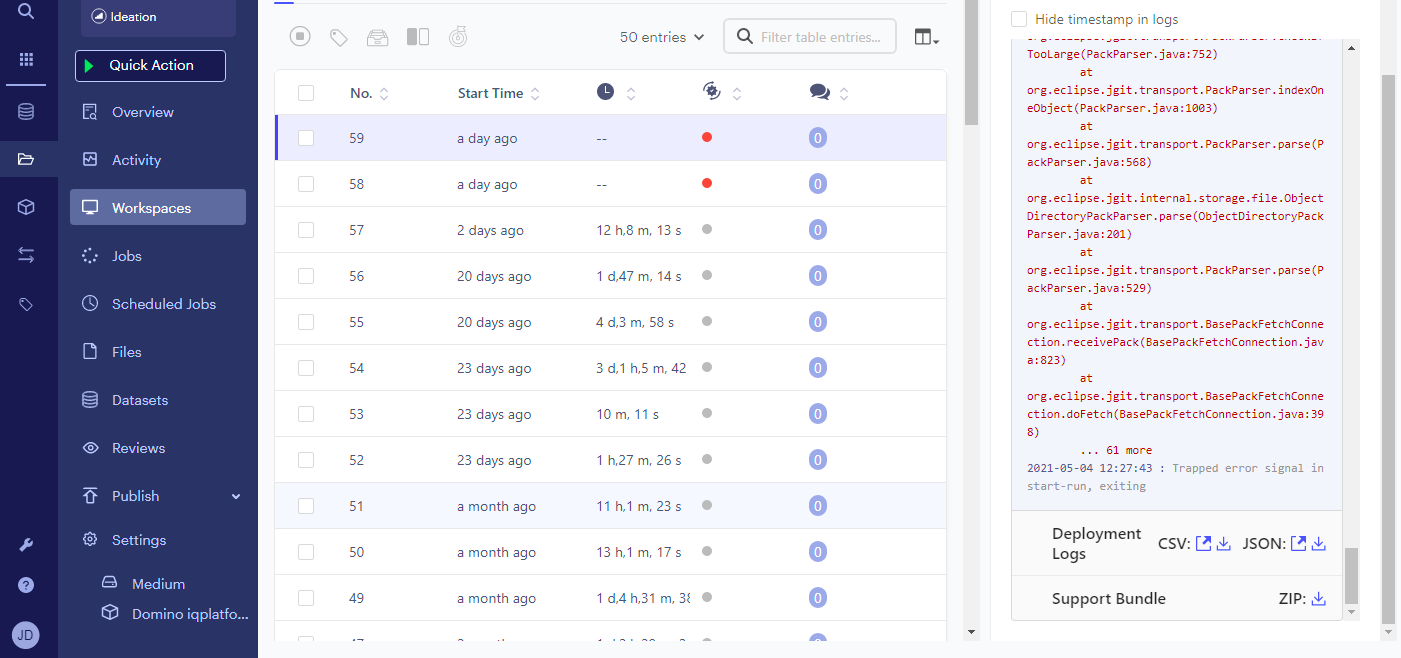Image resolution: width=1401 pixels, height=658 pixels.
Task: Tick the select-all header checkbox
Action: coord(306,93)
